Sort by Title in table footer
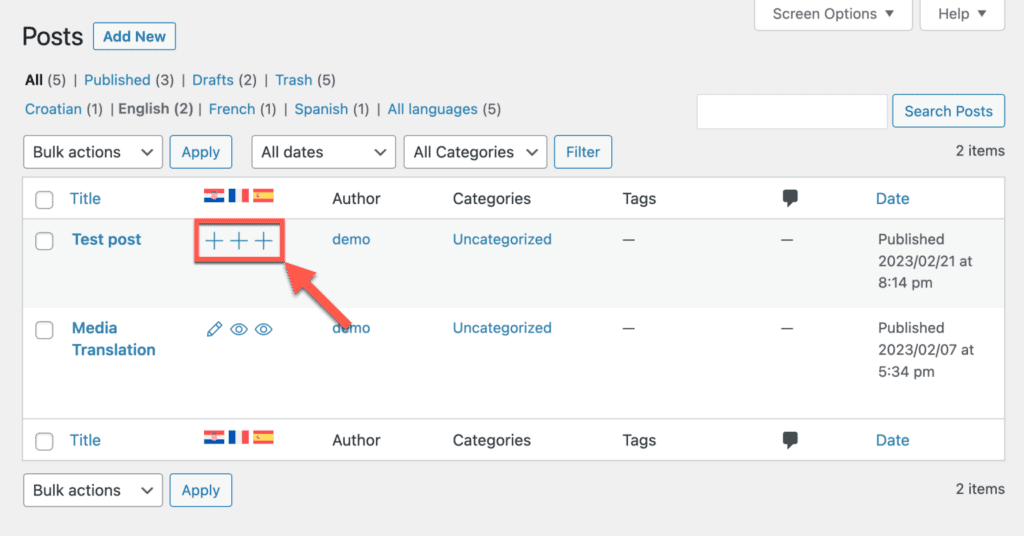 86,440
